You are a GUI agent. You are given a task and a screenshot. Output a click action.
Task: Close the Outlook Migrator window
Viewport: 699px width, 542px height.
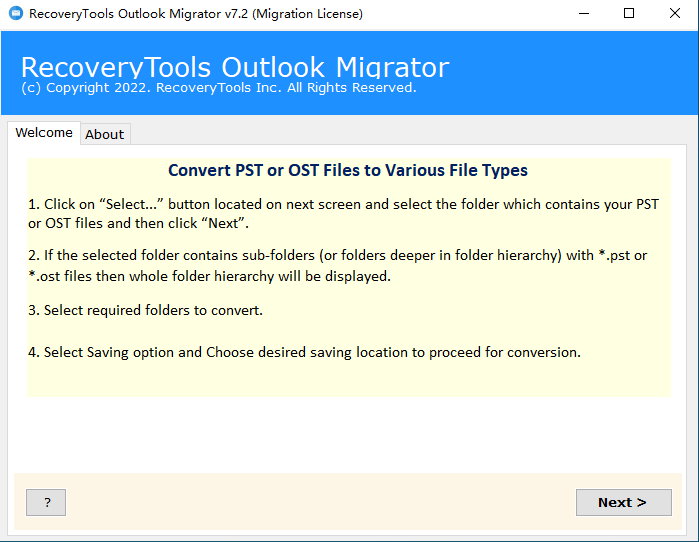point(675,13)
